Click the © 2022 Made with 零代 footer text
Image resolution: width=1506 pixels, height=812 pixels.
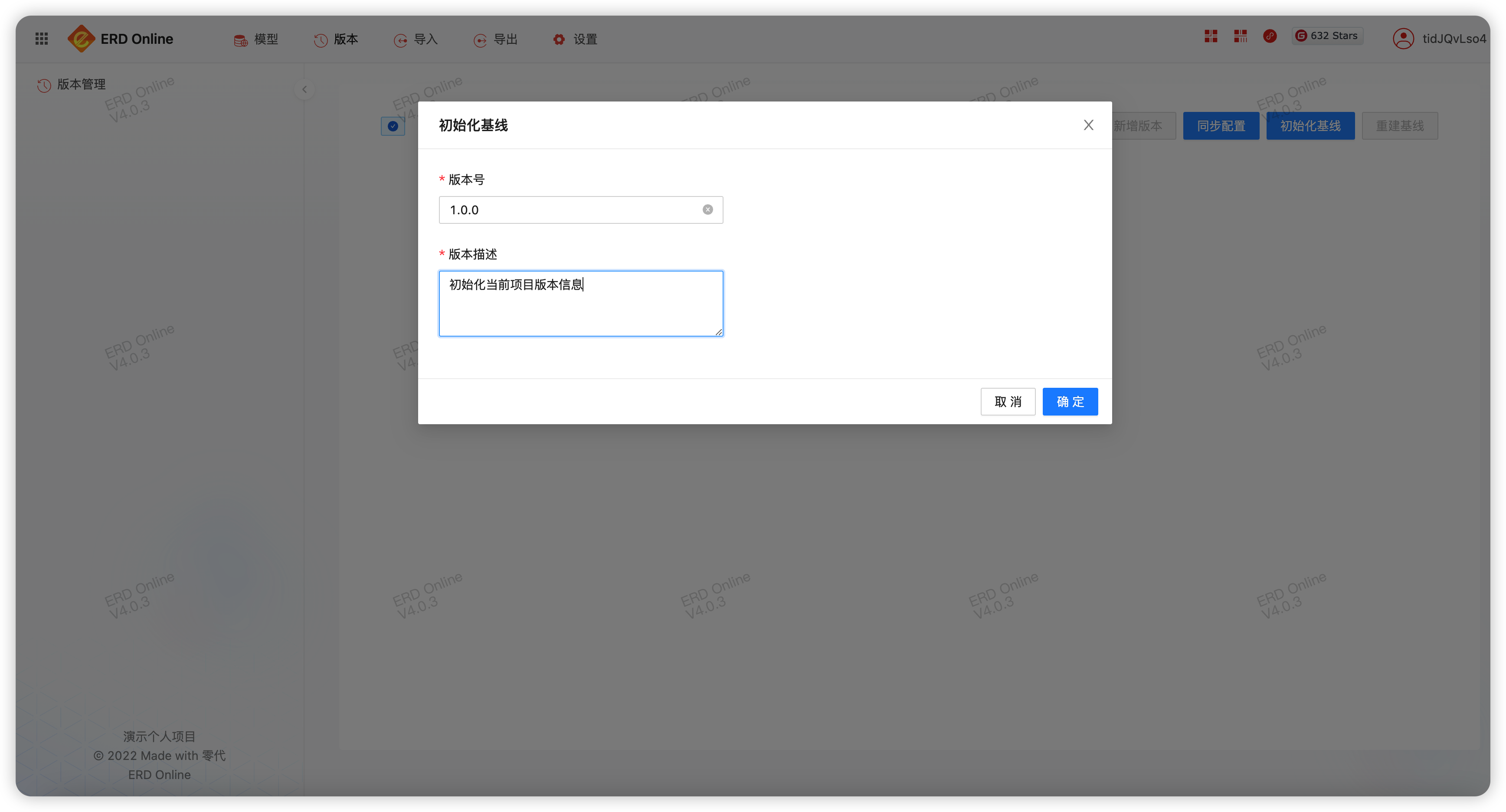tap(160, 756)
